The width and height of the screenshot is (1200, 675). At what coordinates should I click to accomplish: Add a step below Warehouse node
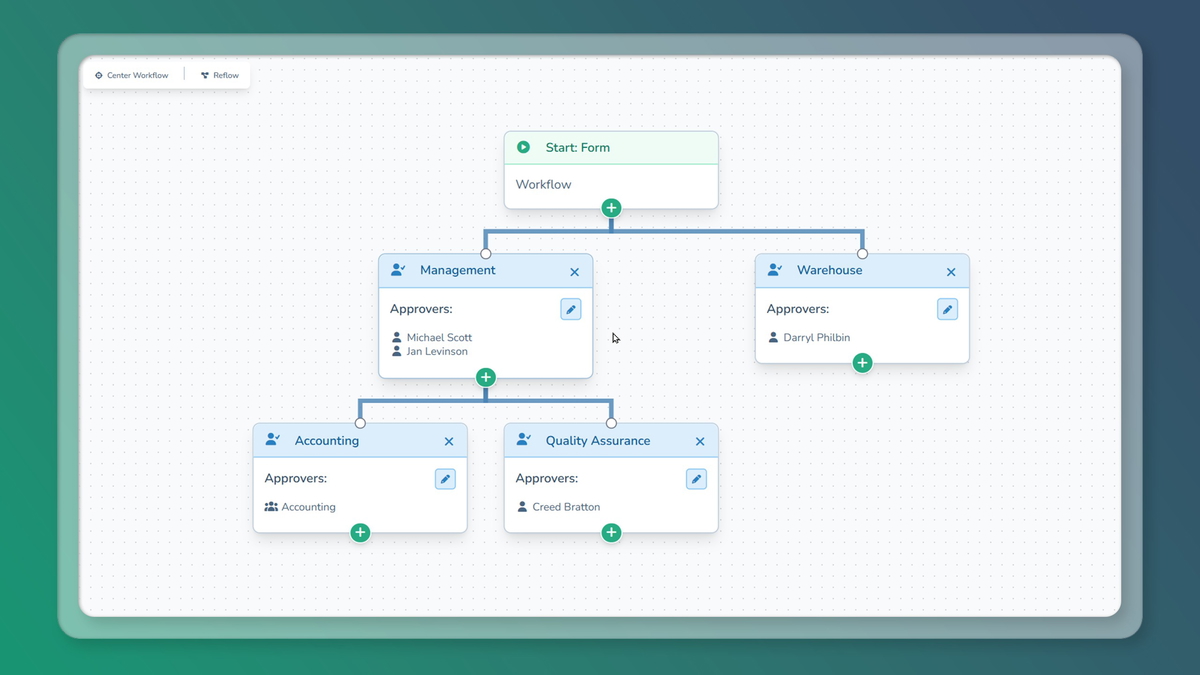tap(862, 363)
